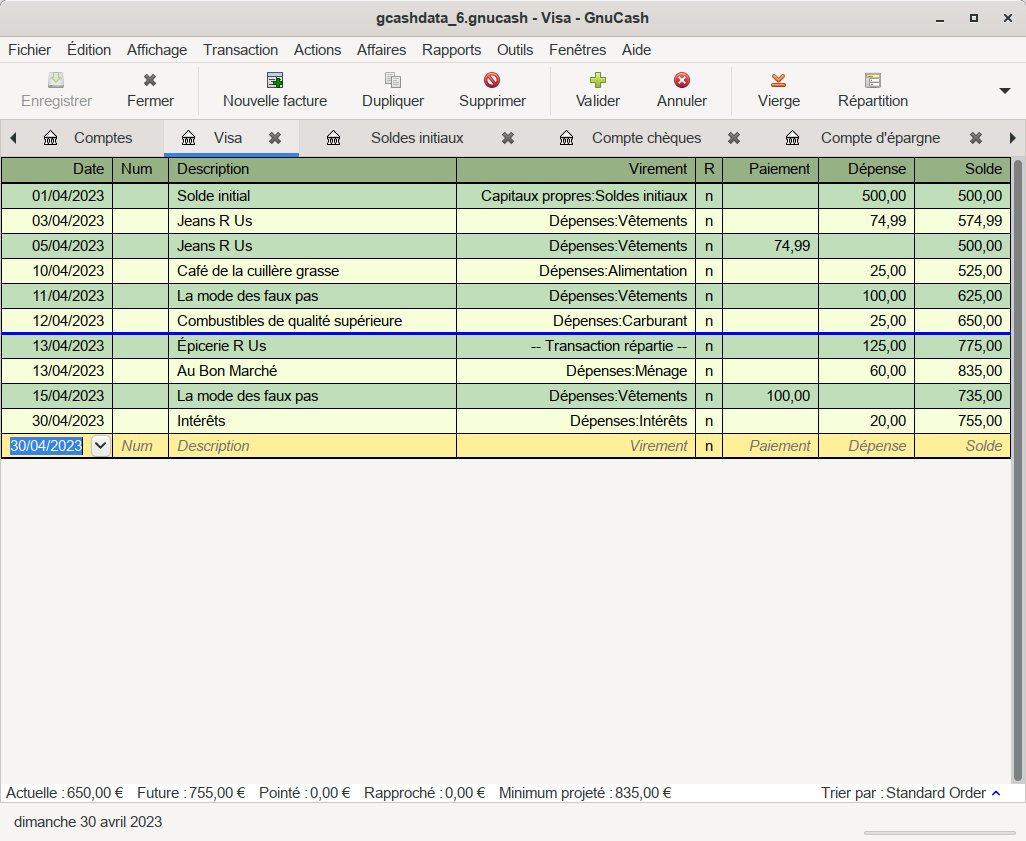Open the date picker dropdown in new row
Screen dimensions: 1026x841
101,446
